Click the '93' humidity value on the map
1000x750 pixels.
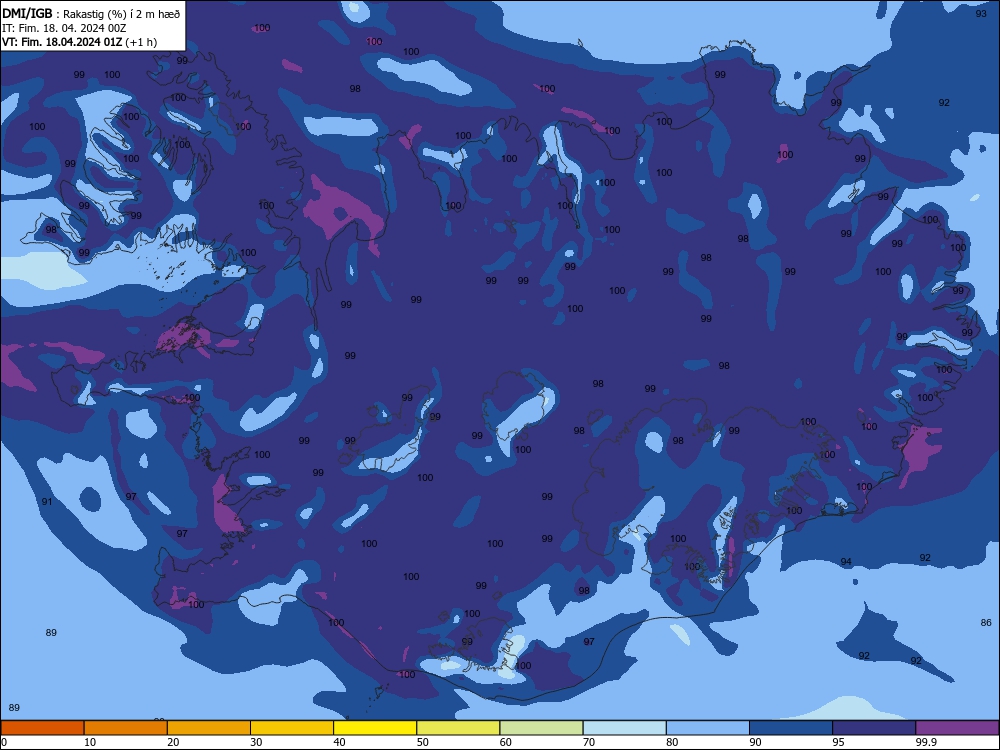[982, 13]
